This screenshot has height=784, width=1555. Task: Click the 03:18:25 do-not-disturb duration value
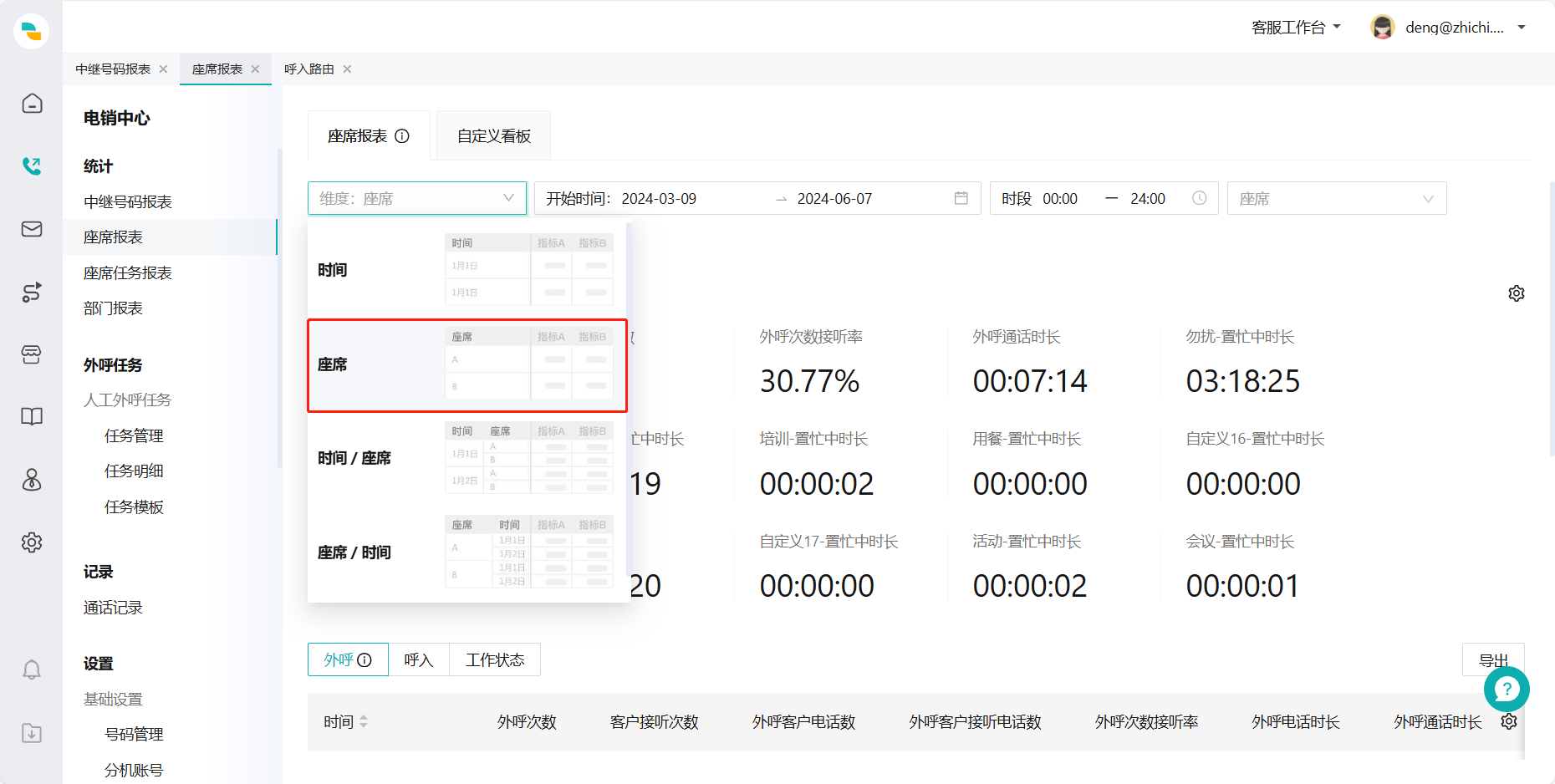point(1243,382)
